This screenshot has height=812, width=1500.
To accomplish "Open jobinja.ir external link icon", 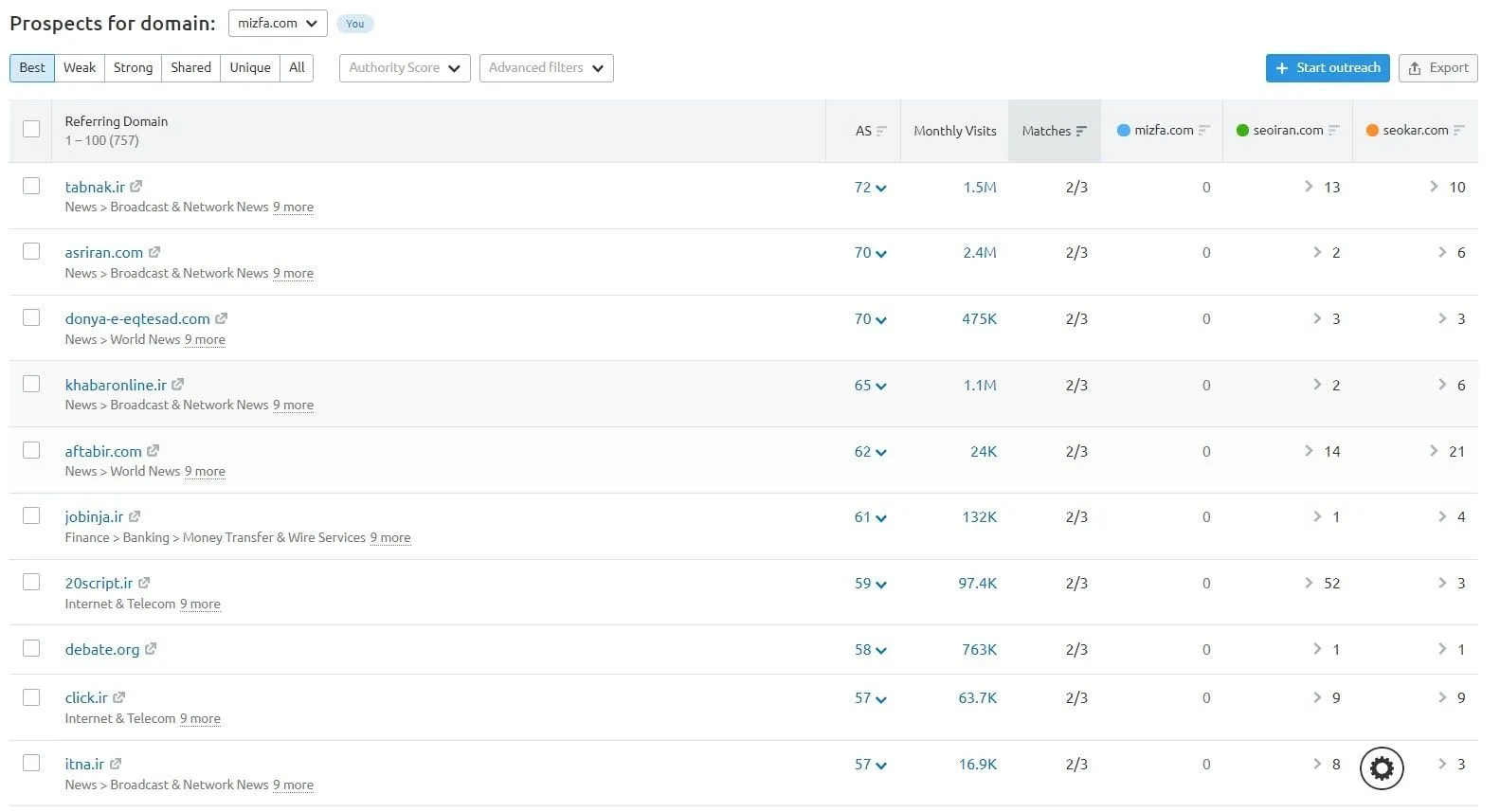I will click(135, 516).
